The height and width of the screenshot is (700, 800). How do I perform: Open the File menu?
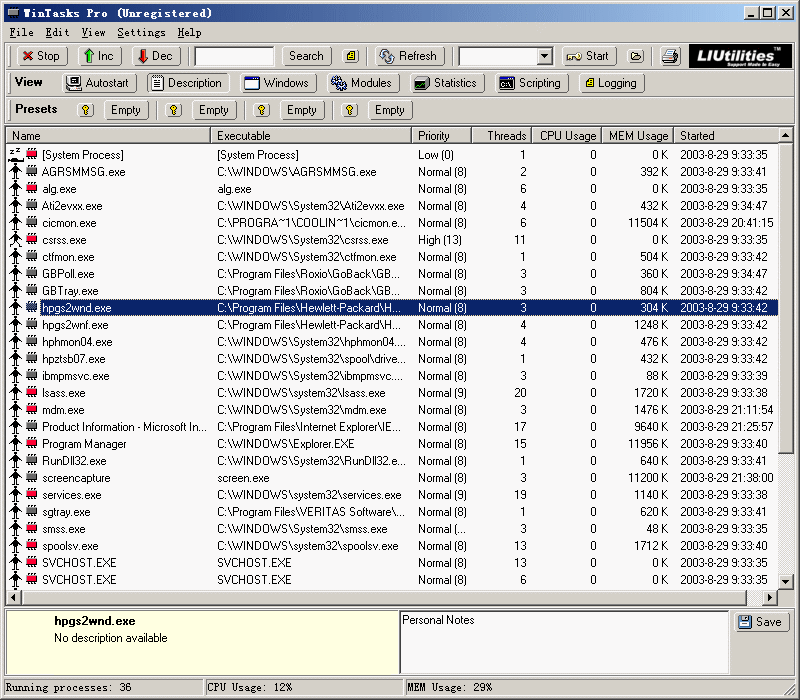click(21, 33)
